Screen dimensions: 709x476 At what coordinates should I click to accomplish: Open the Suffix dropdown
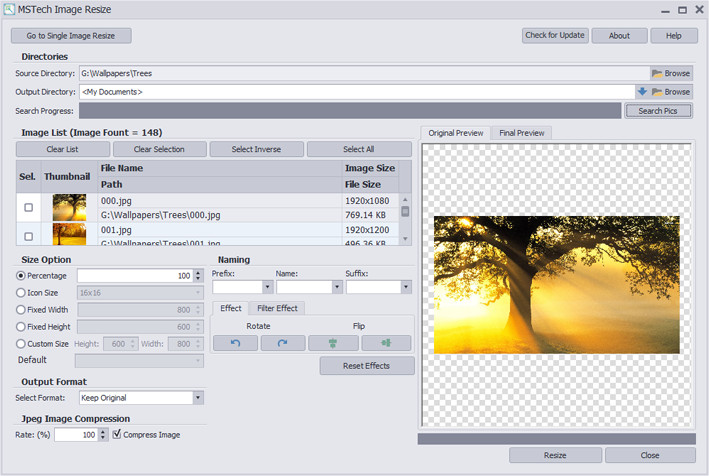pyautogui.click(x=406, y=287)
